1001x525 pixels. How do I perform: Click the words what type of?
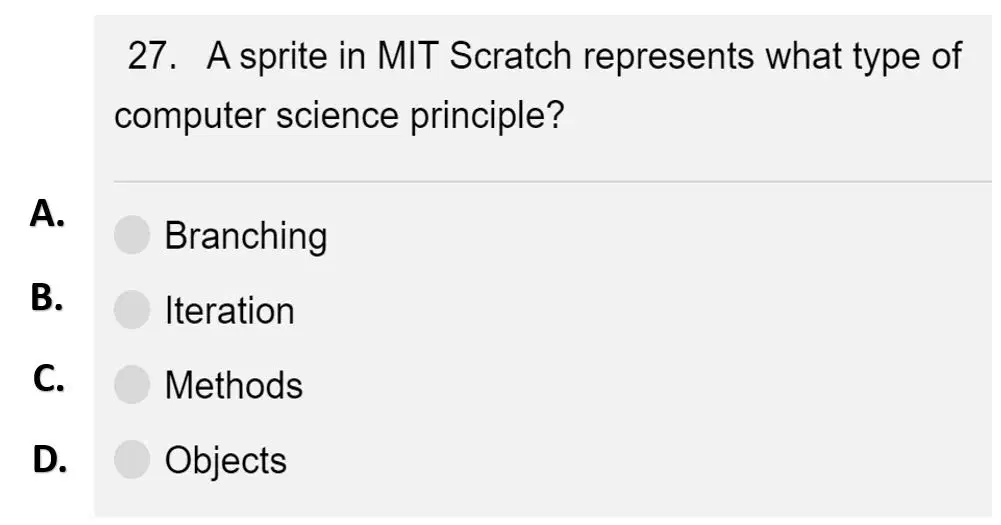click(864, 57)
